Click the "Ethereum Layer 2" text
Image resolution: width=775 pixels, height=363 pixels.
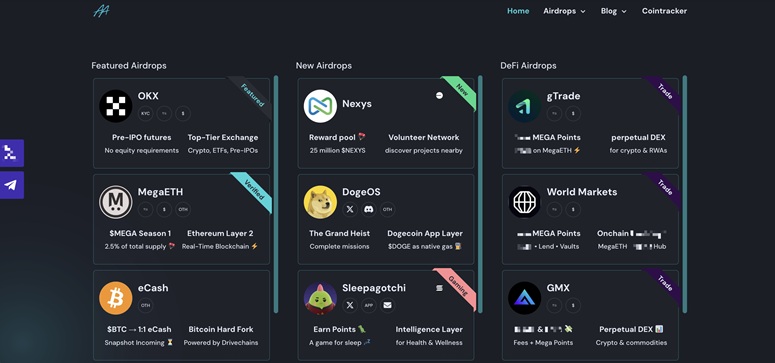coord(220,233)
